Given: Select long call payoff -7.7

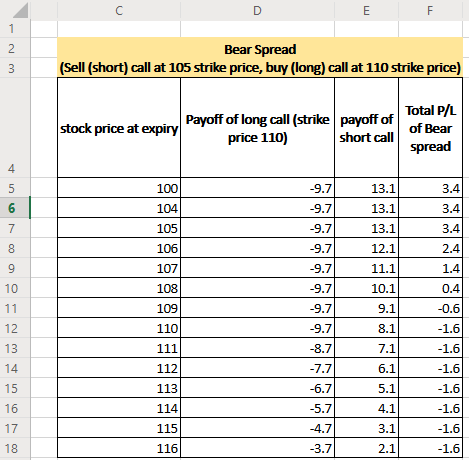Looking at the screenshot, I should 257,368.
